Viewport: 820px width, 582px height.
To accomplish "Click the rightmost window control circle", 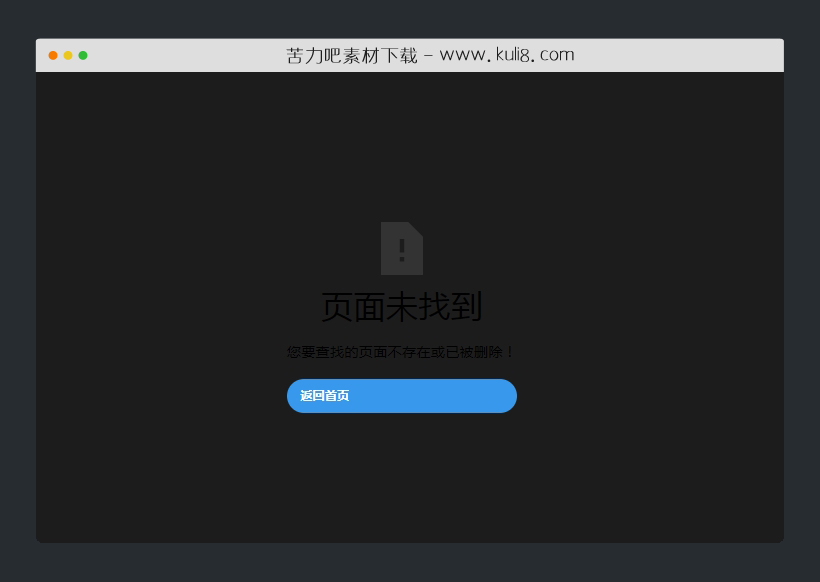I will tap(83, 55).
